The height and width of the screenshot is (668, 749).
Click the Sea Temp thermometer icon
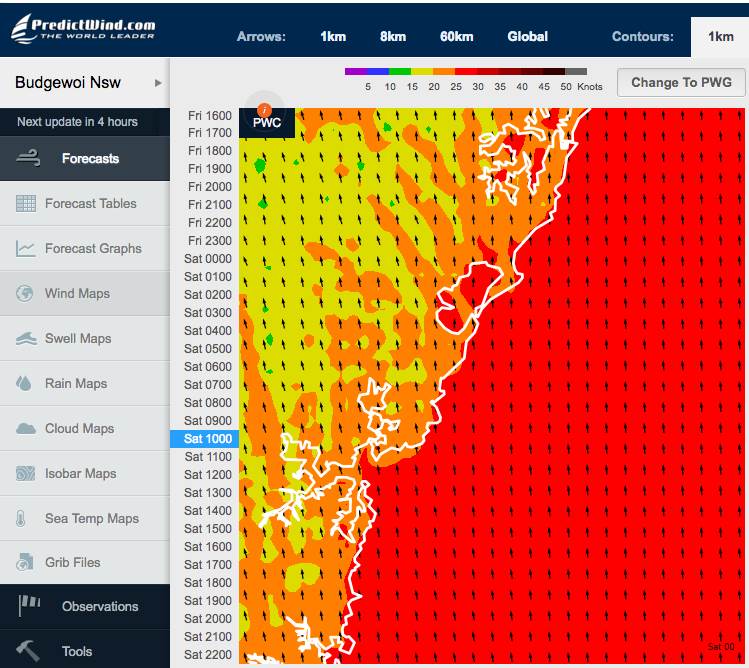point(21,519)
